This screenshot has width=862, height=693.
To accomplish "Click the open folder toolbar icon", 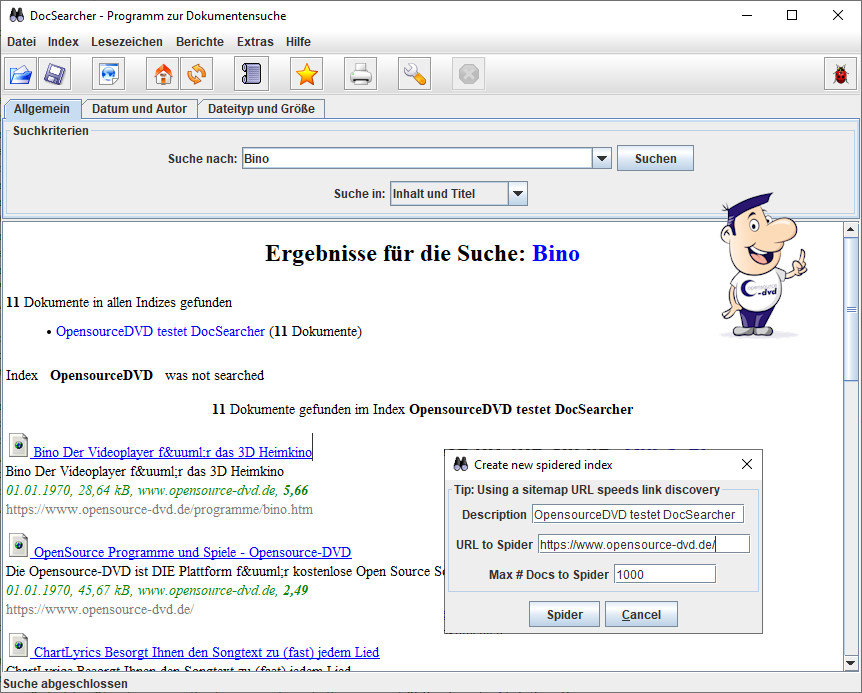I will click(21, 74).
